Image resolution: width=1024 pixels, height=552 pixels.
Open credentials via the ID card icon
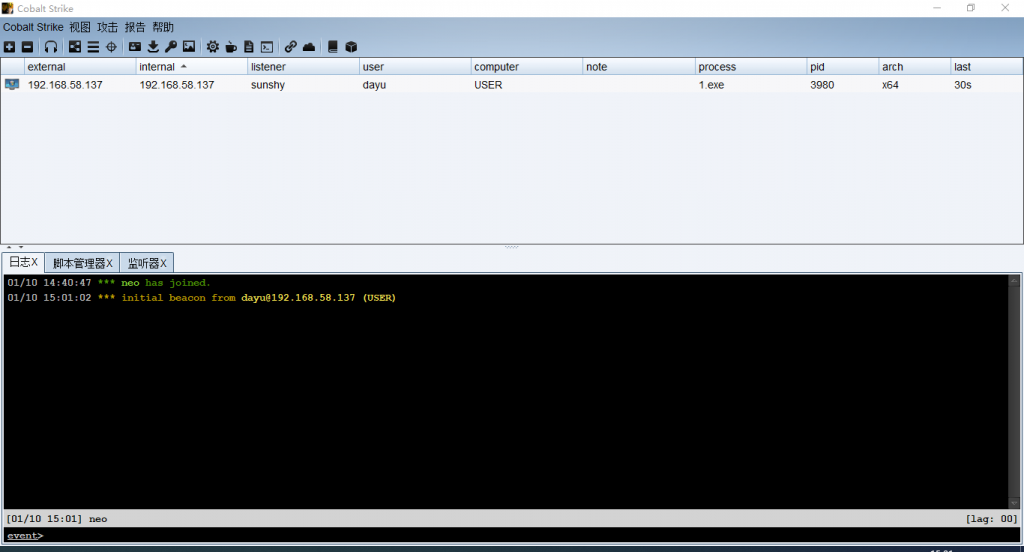135,47
